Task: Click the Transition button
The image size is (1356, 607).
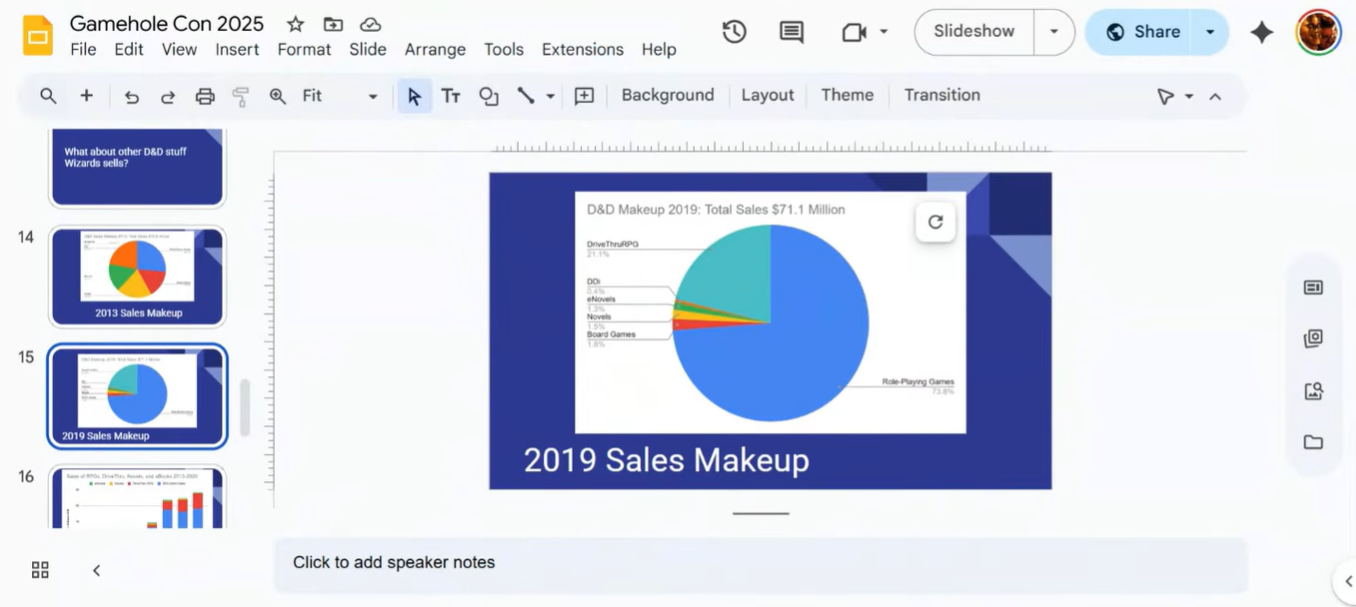Action: tap(942, 95)
